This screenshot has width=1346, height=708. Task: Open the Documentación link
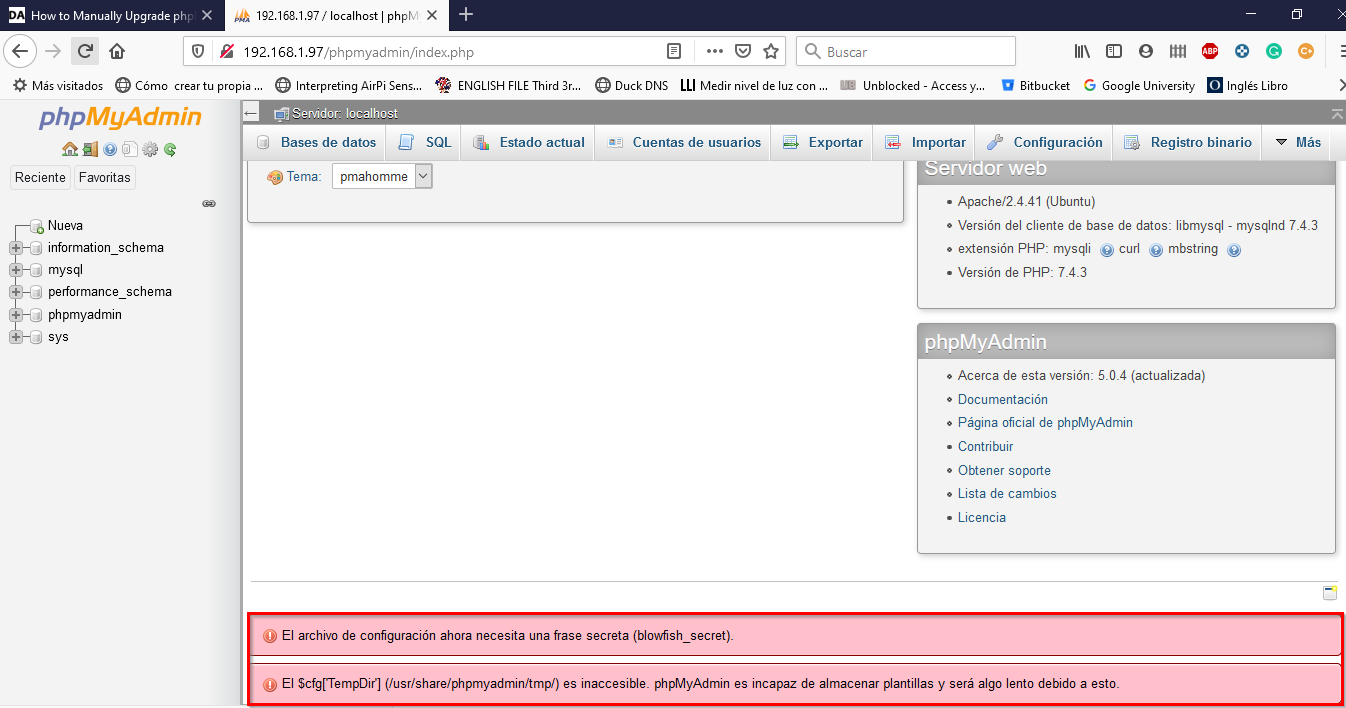click(x=1002, y=398)
